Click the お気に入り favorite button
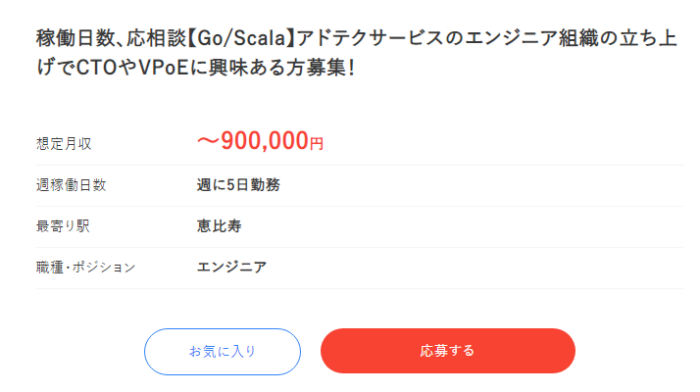This screenshot has height=392, width=700. 222,351
